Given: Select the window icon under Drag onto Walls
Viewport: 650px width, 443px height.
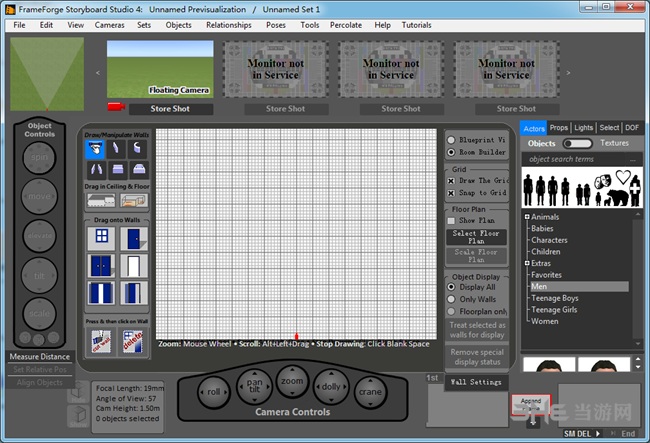Looking at the screenshot, I should 102,238.
